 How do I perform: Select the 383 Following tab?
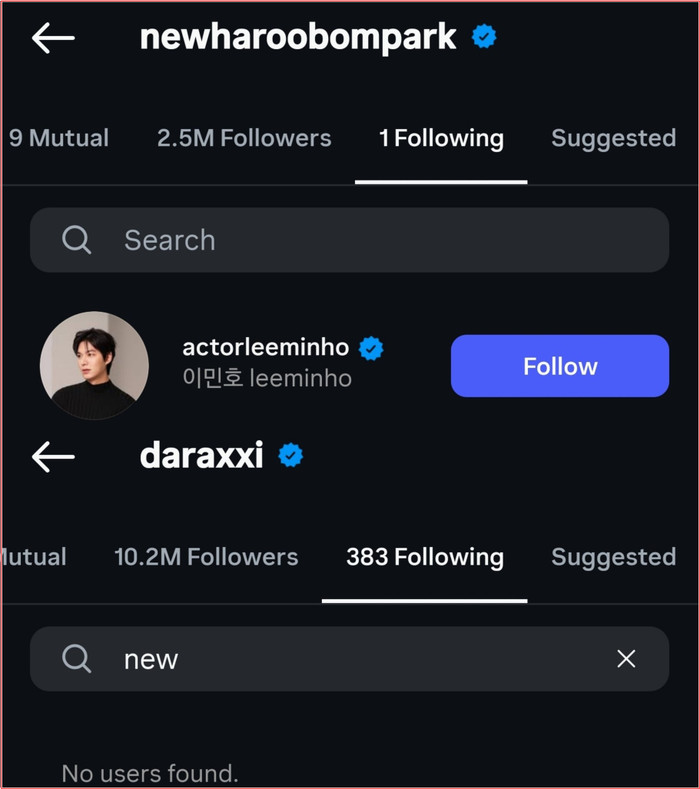pos(424,557)
